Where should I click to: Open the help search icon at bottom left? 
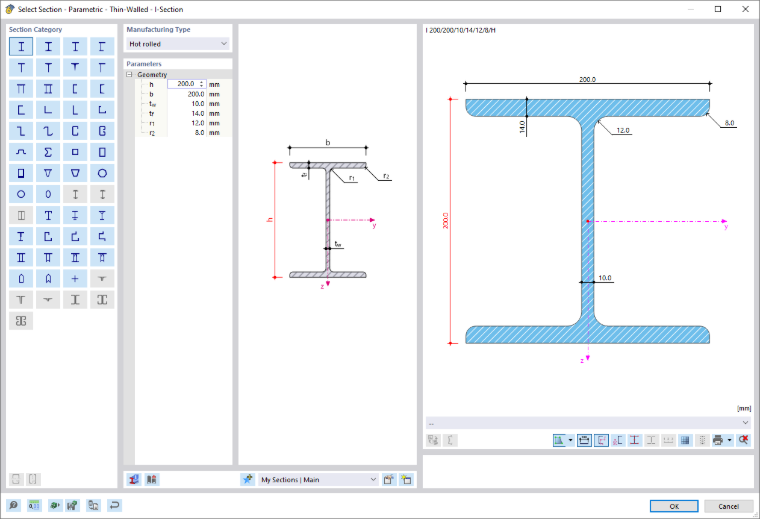(14, 505)
